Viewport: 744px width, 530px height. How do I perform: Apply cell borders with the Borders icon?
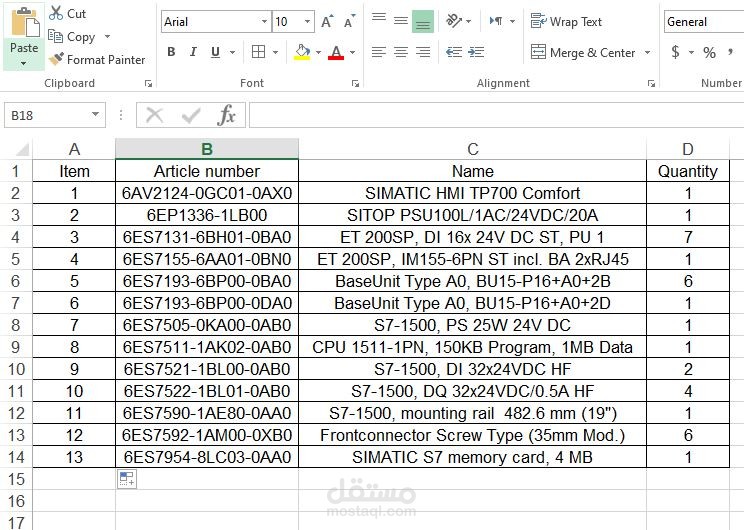259,52
